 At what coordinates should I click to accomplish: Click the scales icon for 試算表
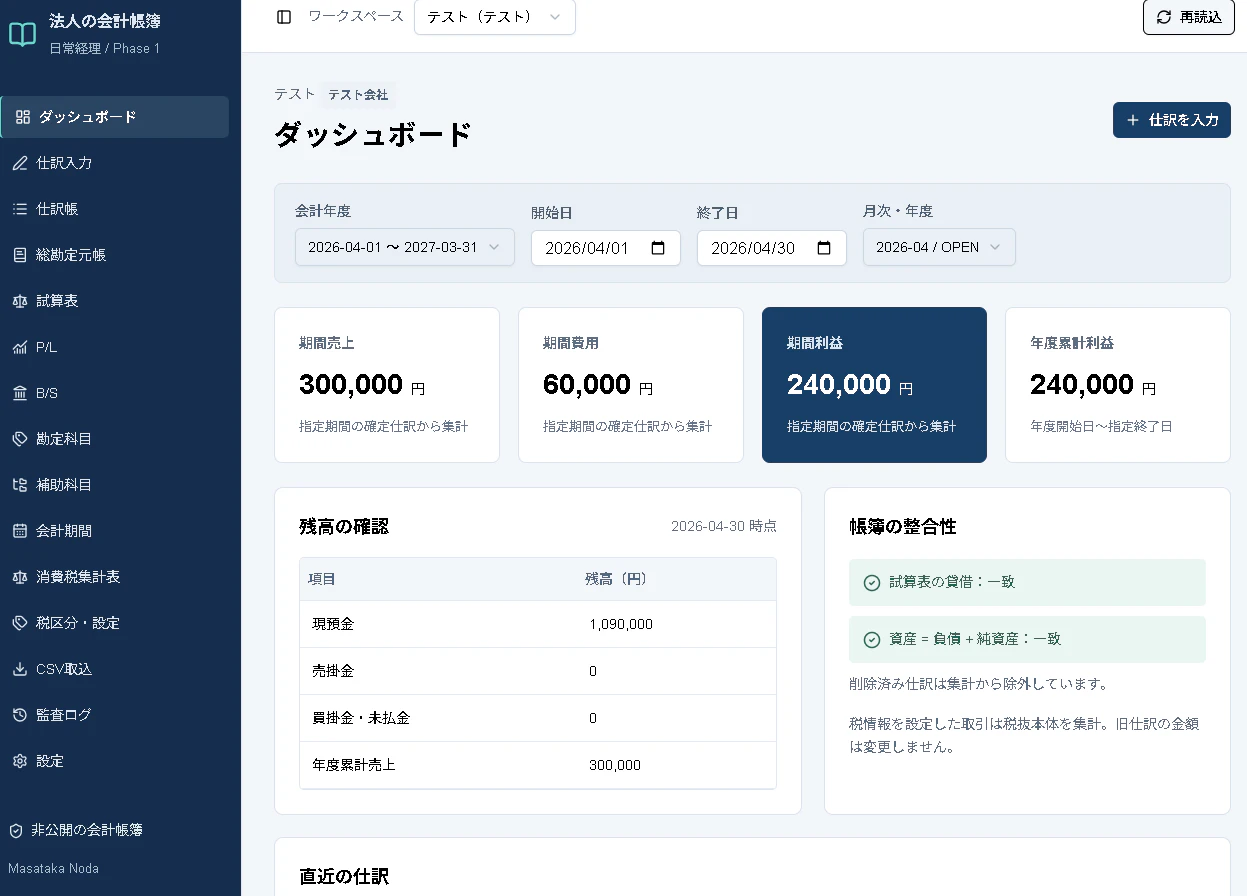[20, 301]
